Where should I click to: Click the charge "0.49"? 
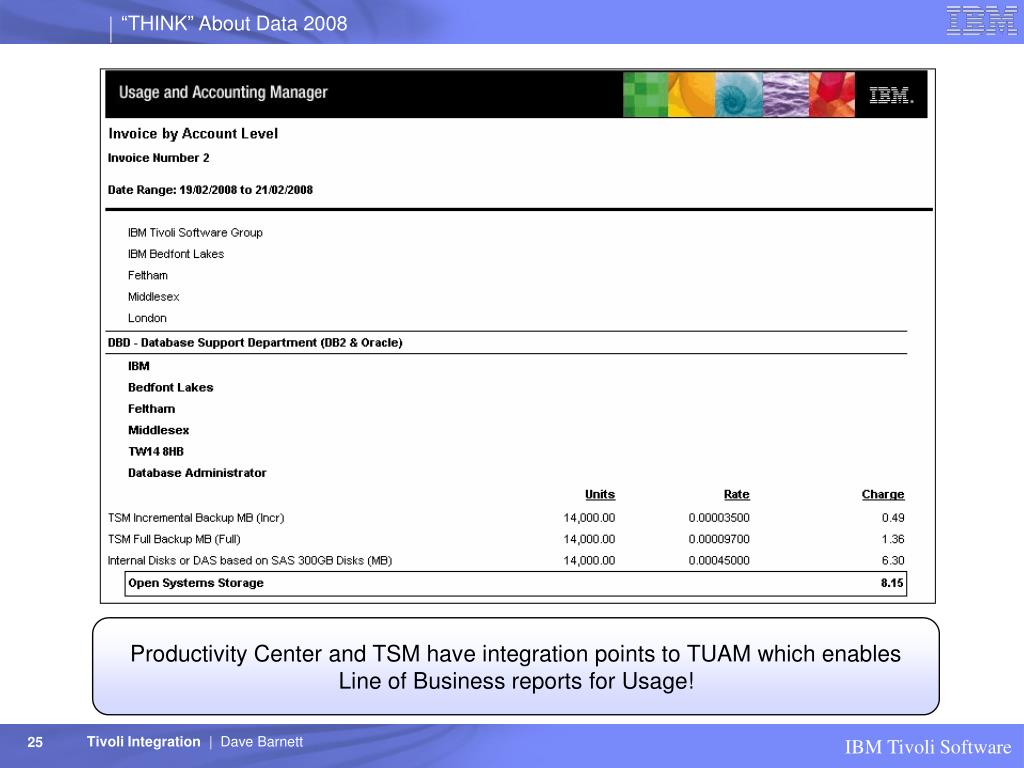tap(893, 518)
